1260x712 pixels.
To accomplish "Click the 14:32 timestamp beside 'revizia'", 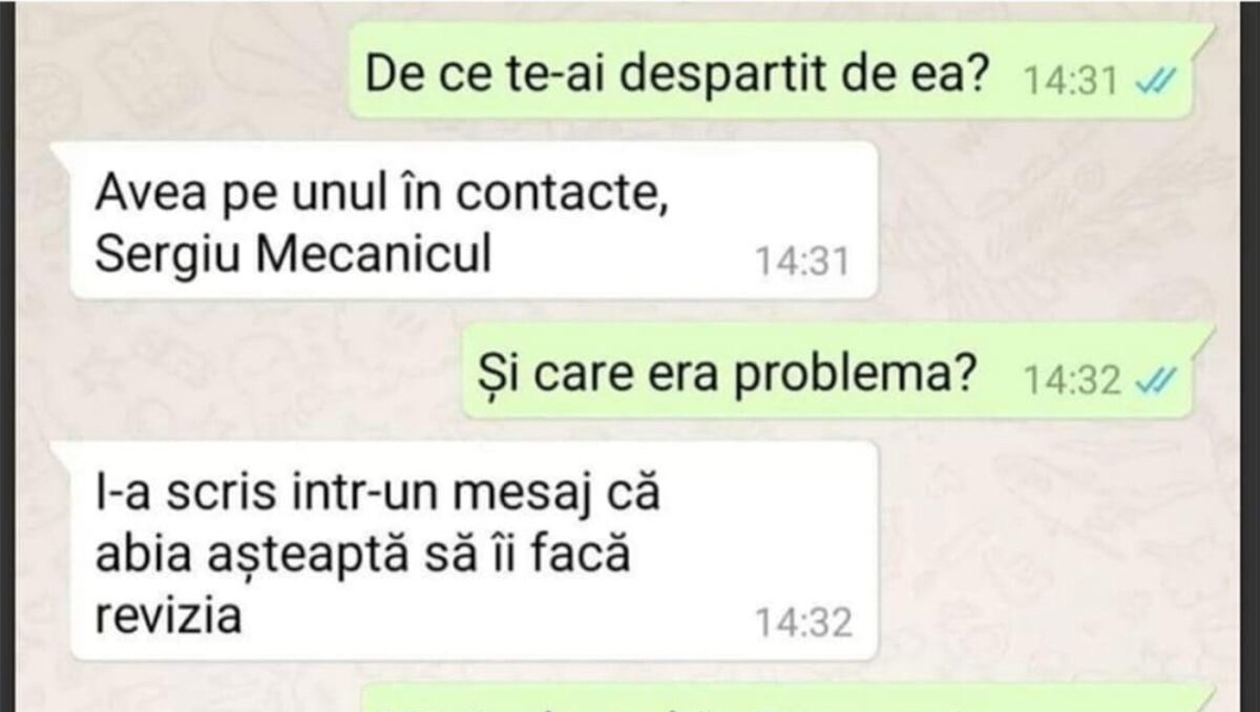I will 803,623.
